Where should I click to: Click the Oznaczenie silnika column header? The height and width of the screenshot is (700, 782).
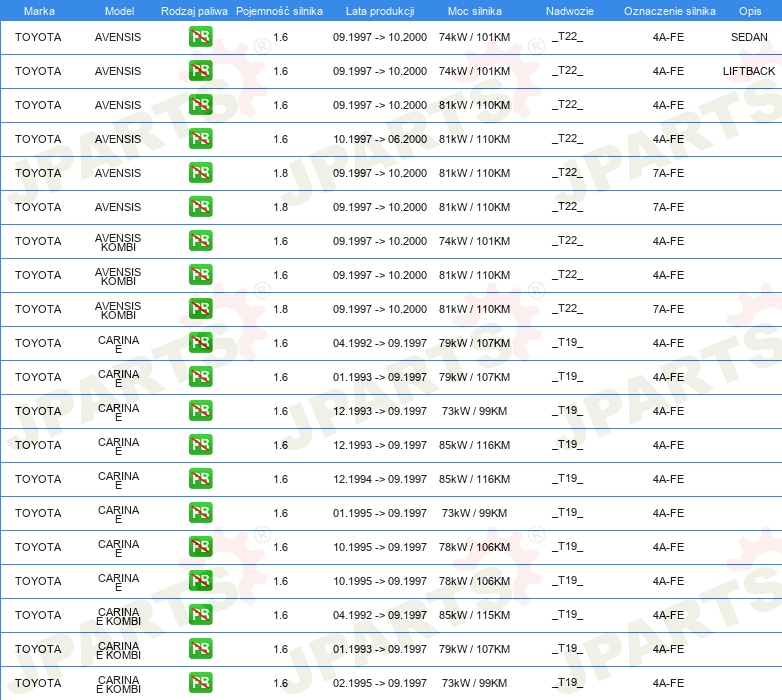[670, 11]
